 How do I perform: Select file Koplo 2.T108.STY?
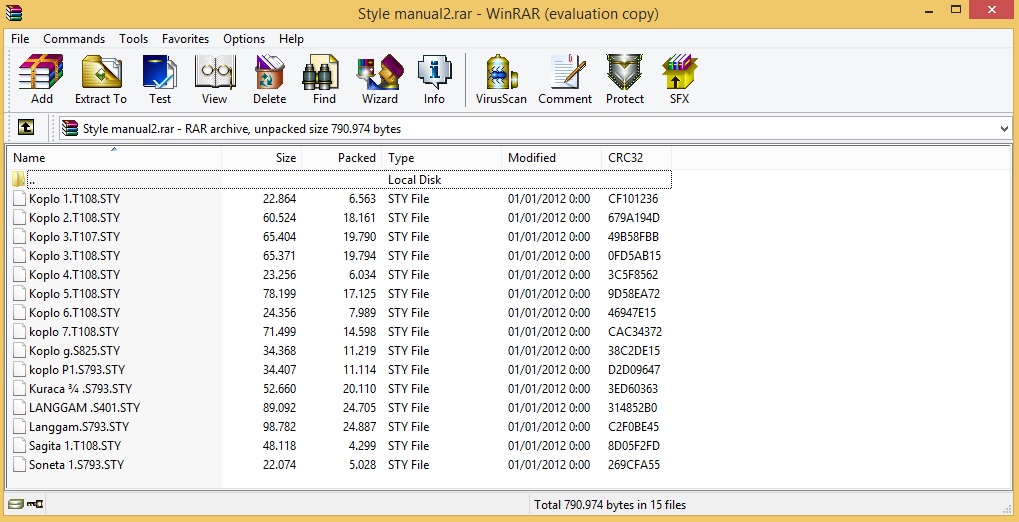coord(74,218)
